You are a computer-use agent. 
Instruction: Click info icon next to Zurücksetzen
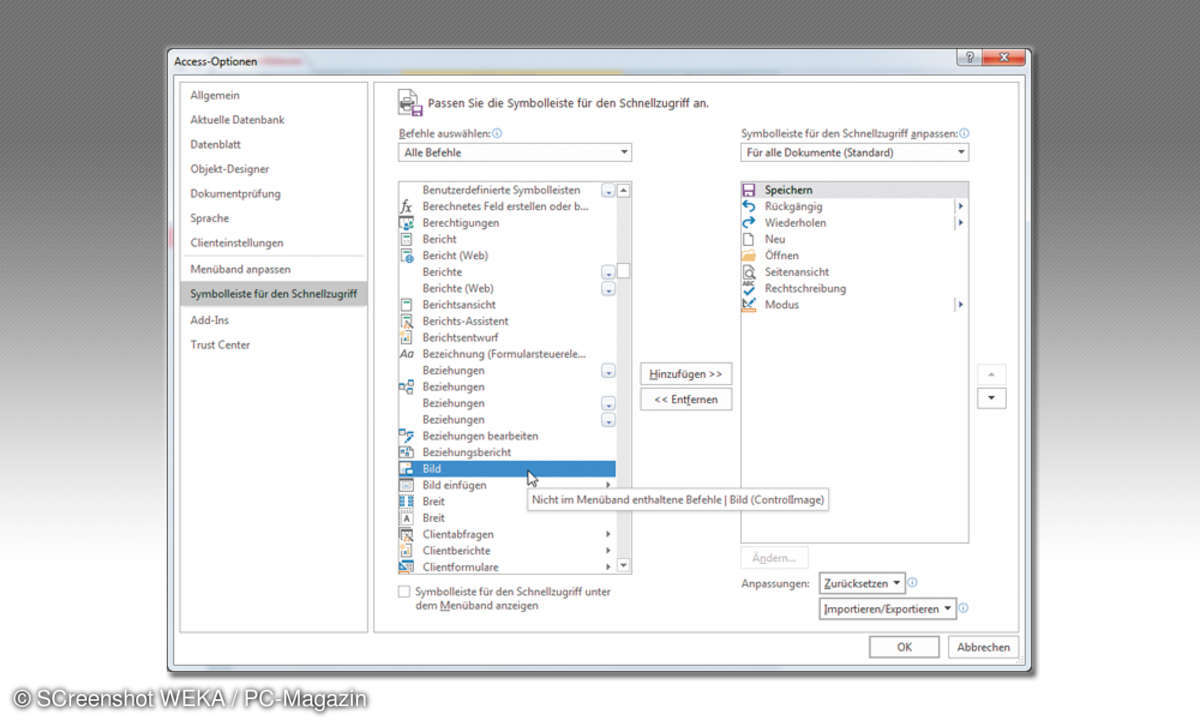click(913, 583)
